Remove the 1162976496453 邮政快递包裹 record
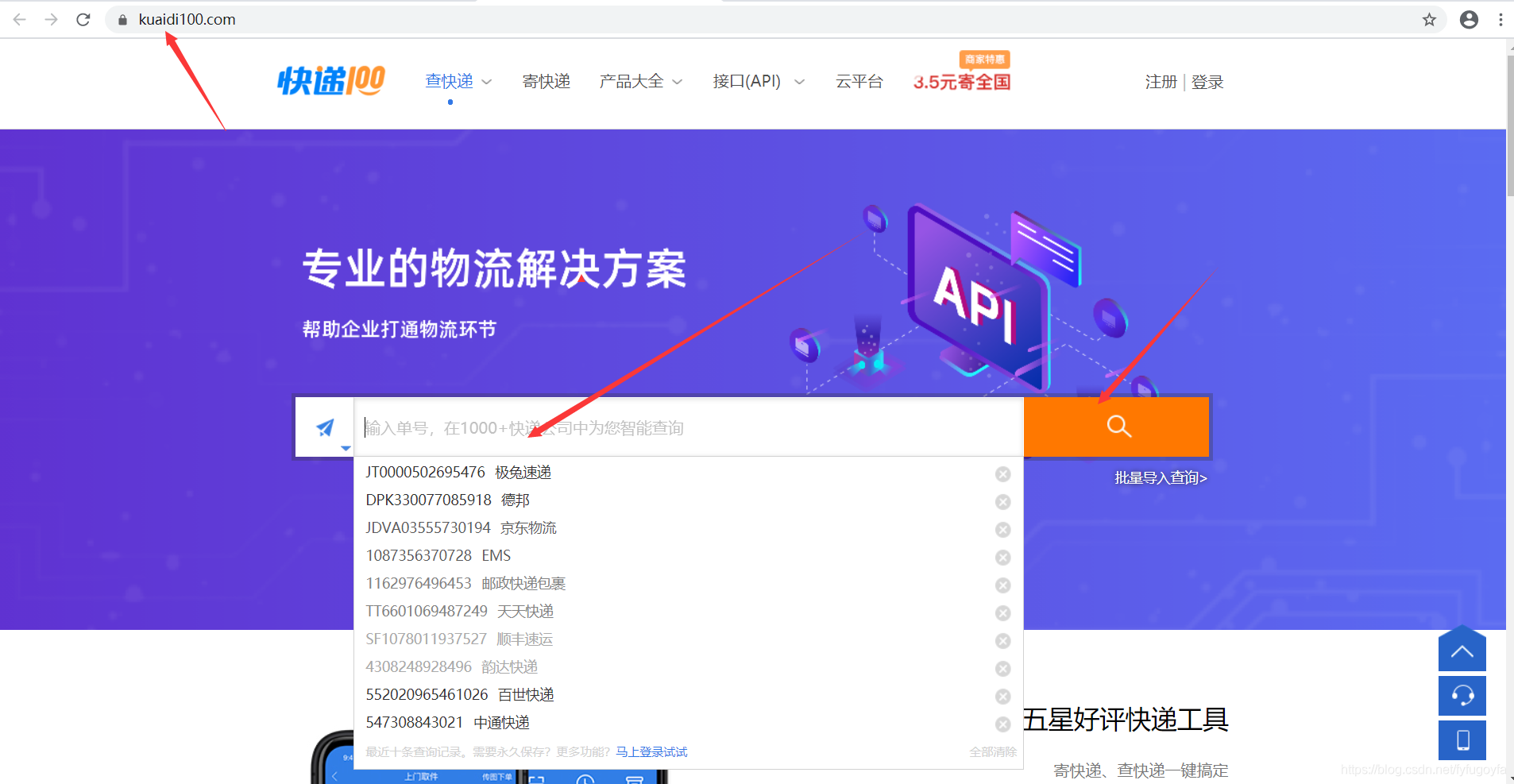1514x784 pixels. pyautogui.click(x=1003, y=585)
